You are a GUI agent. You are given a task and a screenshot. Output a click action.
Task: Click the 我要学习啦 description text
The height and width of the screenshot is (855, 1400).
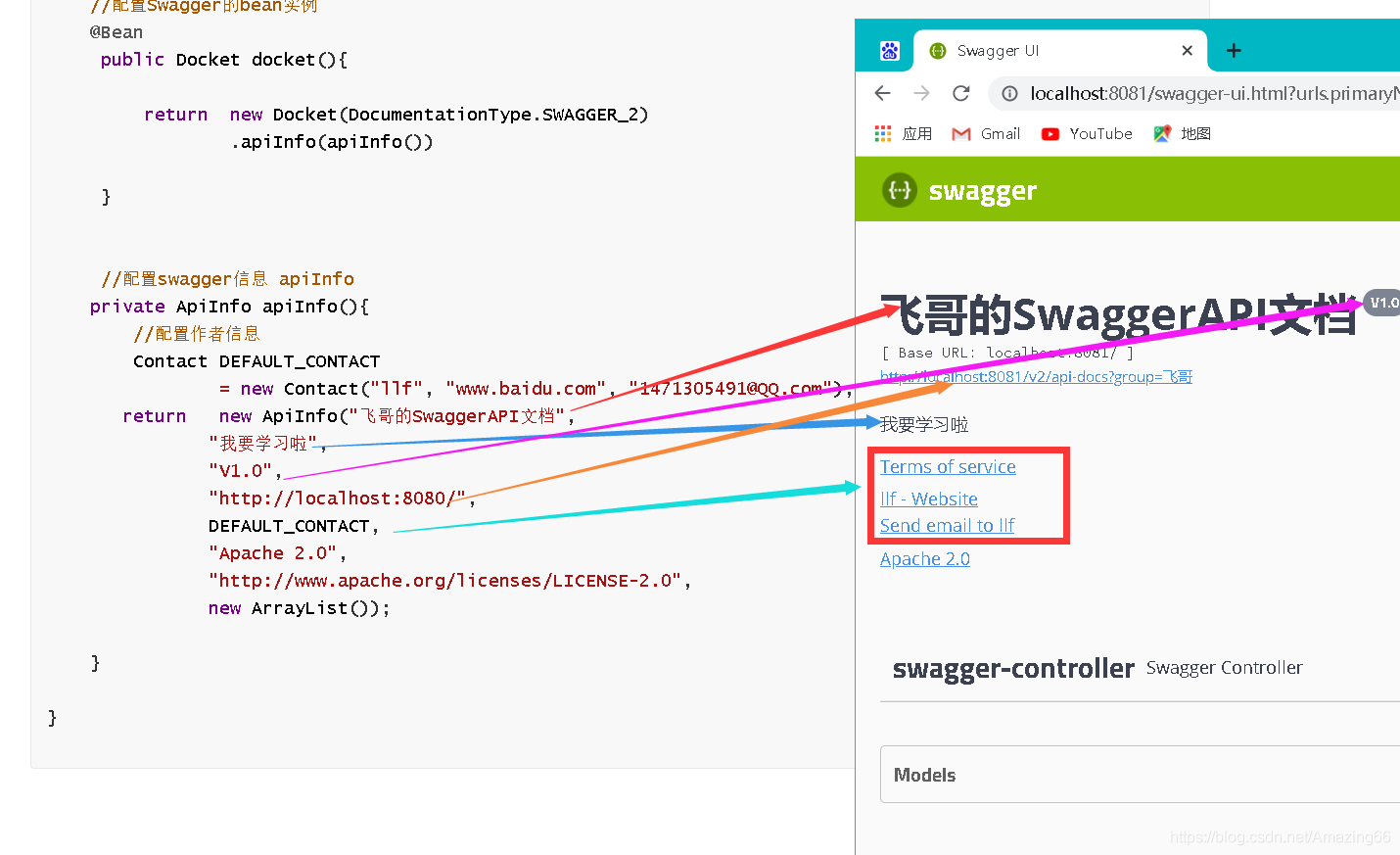(x=924, y=424)
